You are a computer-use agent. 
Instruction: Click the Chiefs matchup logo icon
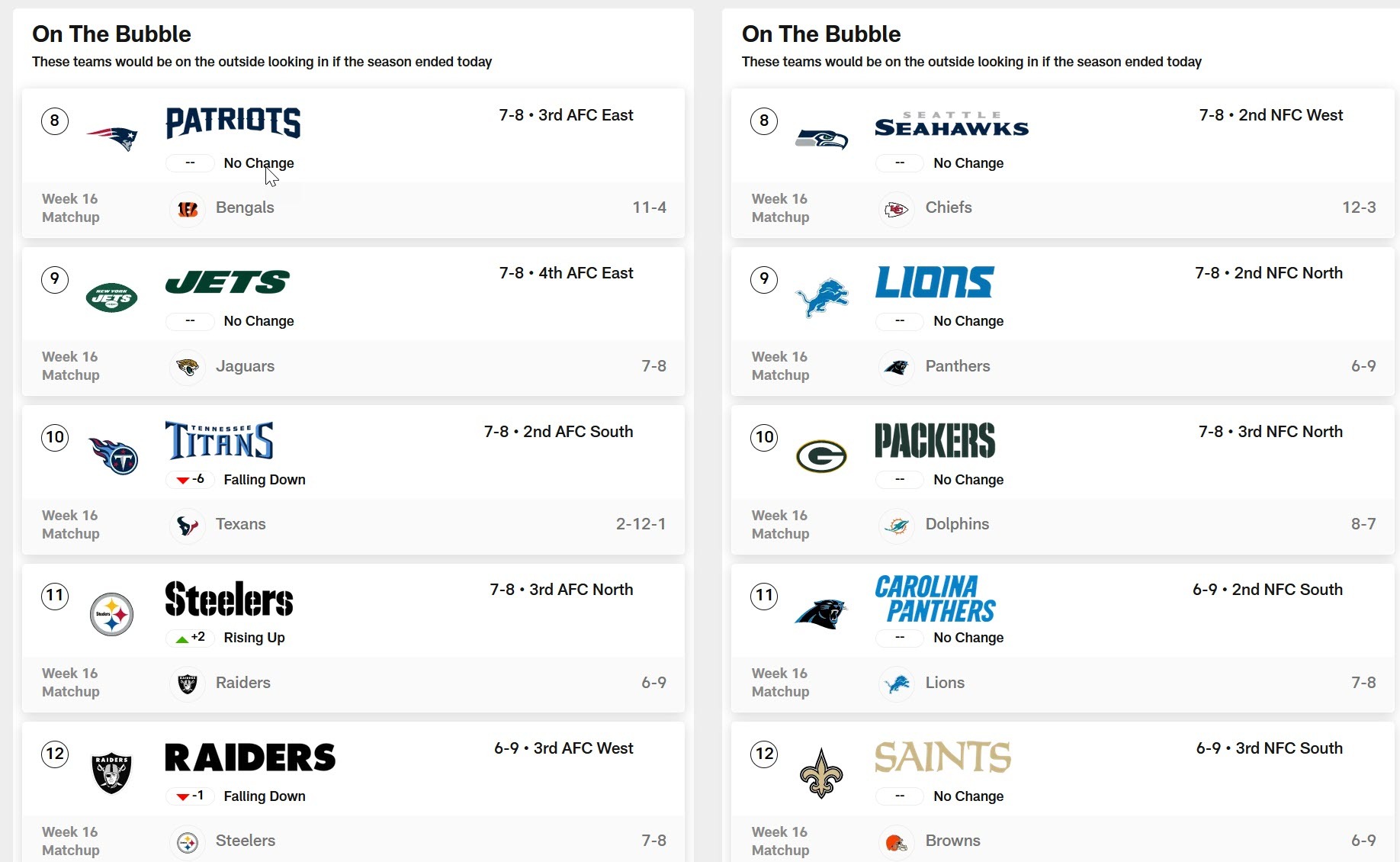(897, 208)
